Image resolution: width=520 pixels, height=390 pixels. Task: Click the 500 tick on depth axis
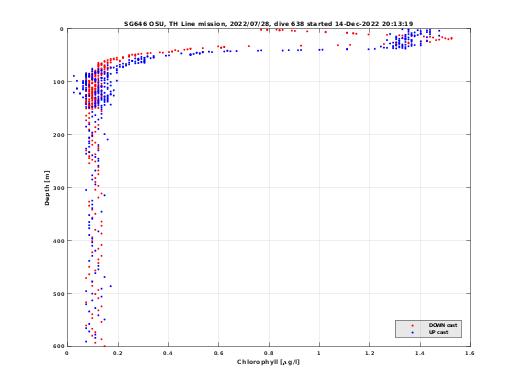coord(58,294)
